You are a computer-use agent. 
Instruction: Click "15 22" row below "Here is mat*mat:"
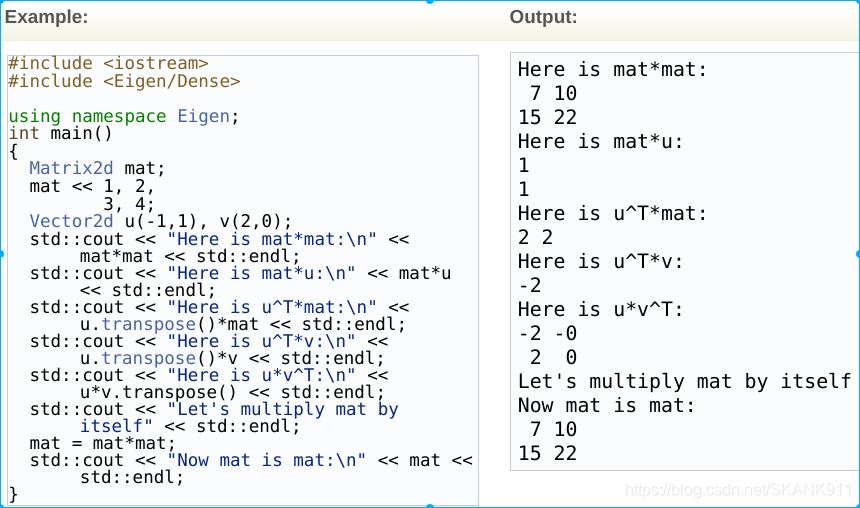pos(547,117)
